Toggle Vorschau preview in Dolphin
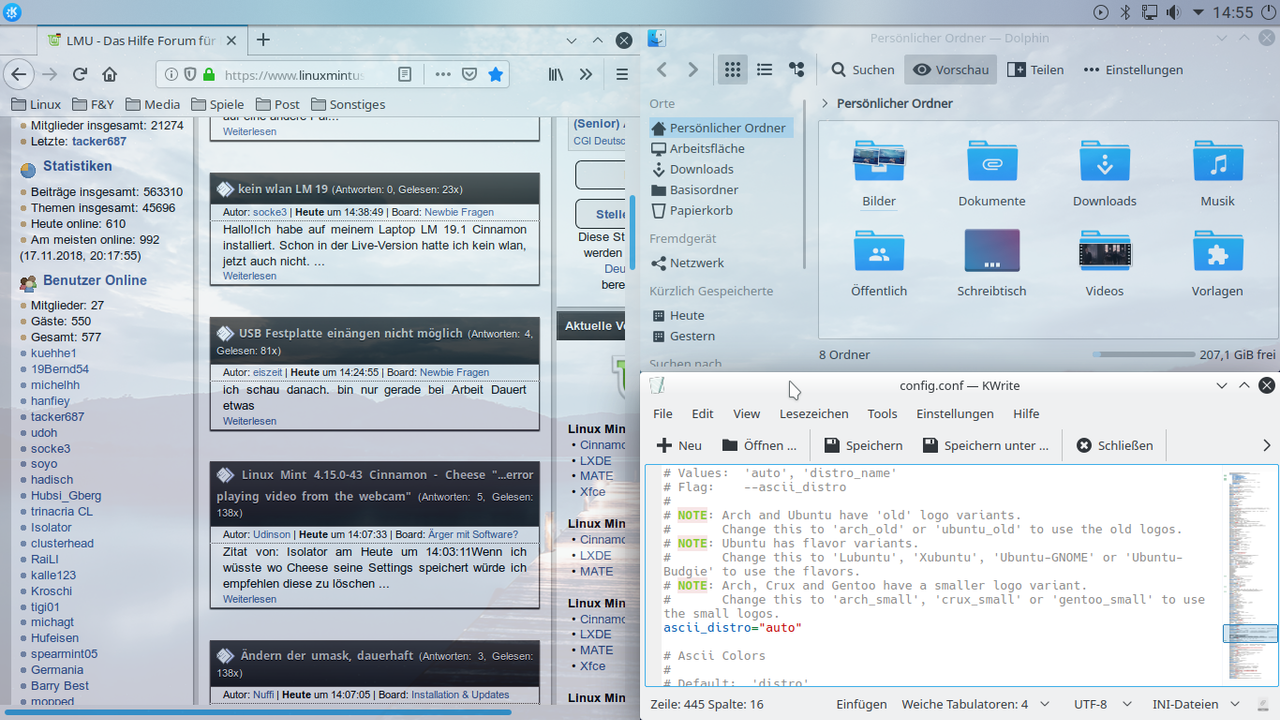The height and width of the screenshot is (720, 1280). point(951,70)
